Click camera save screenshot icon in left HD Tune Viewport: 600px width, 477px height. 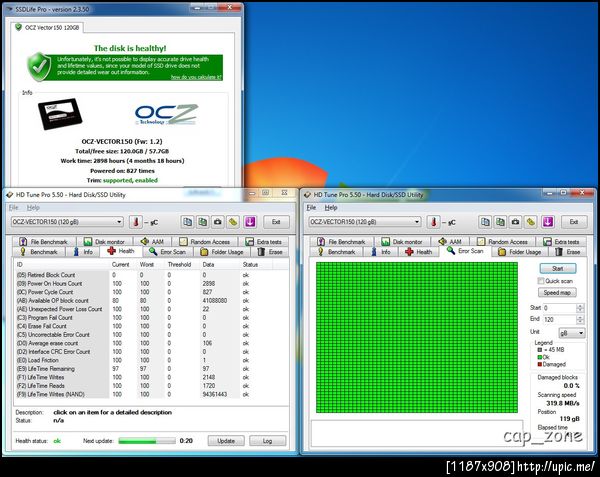click(x=218, y=222)
